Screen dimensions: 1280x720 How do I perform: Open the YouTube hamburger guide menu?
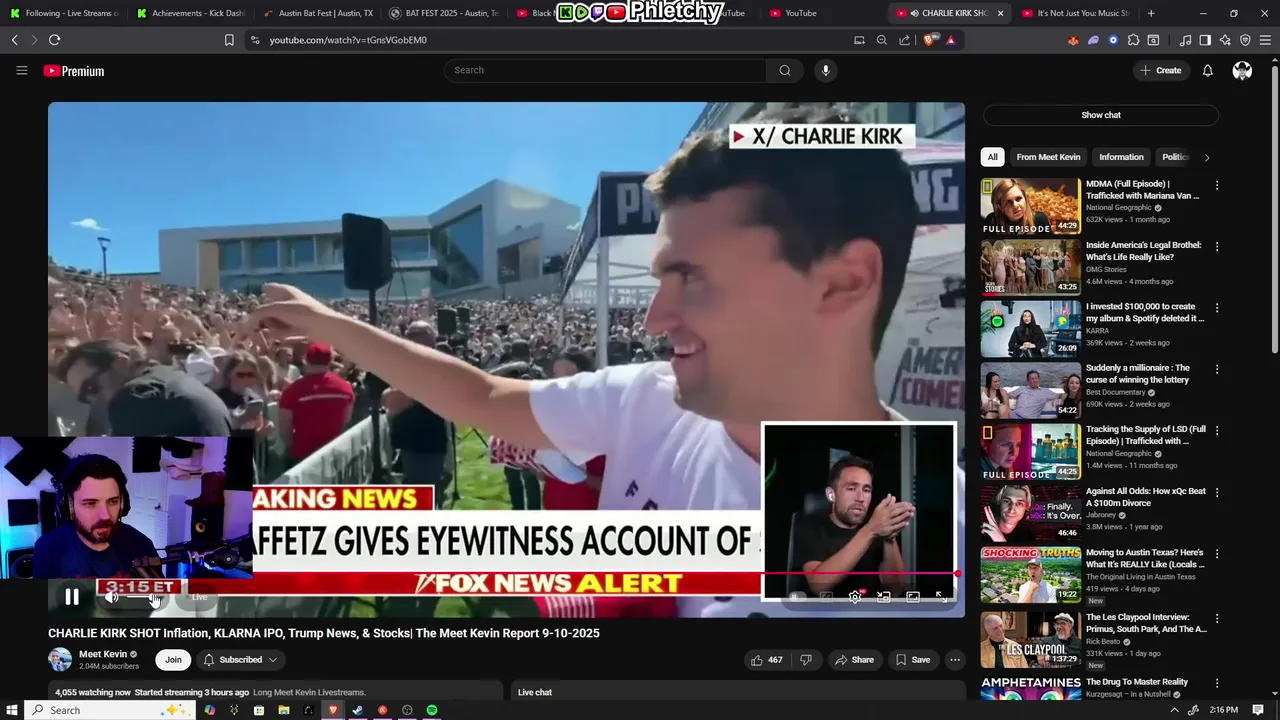[x=21, y=70]
